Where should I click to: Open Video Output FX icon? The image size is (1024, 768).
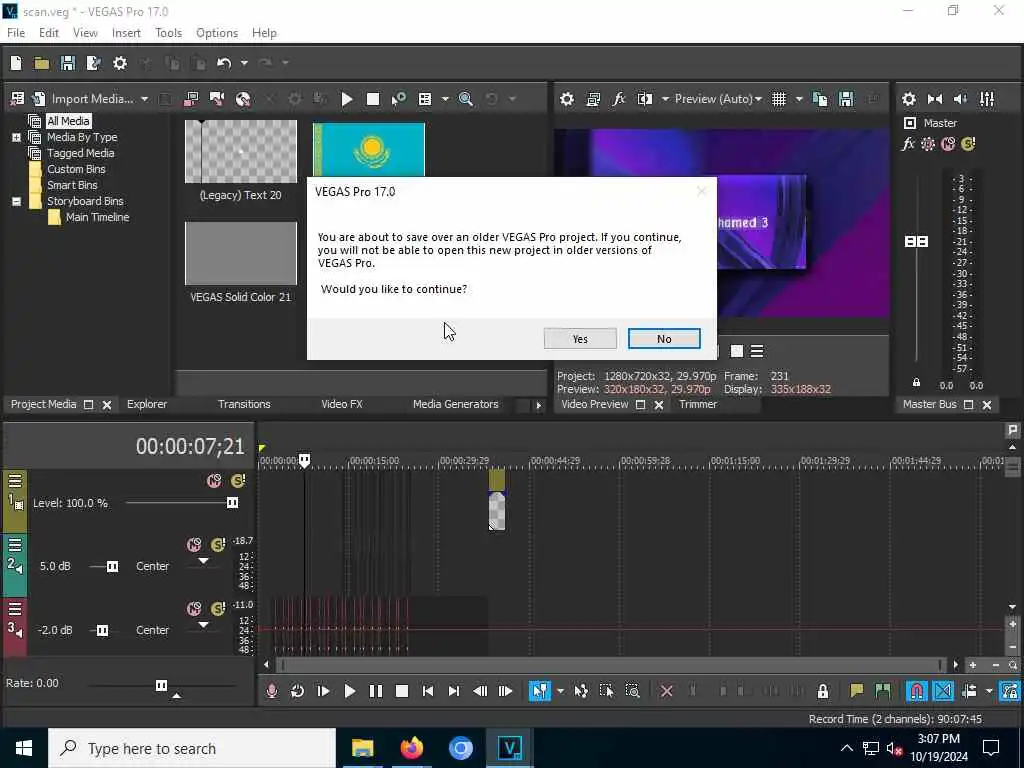(x=618, y=99)
